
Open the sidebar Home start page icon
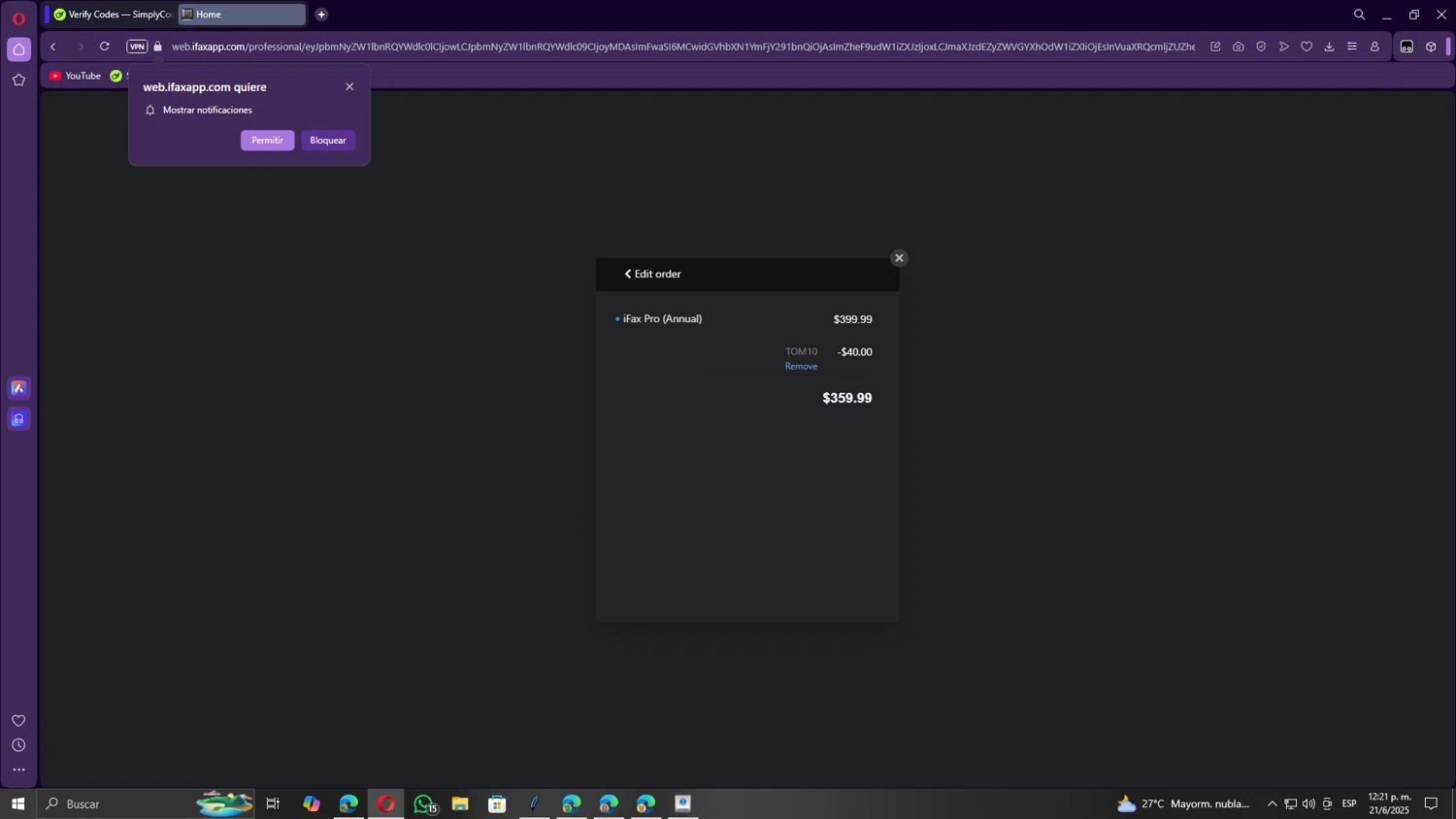point(18,49)
